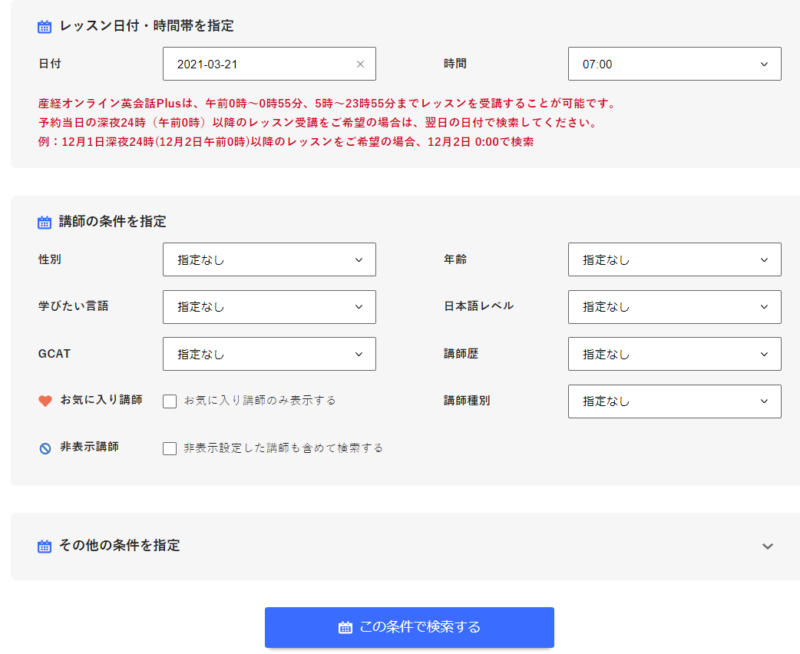Viewport: 800px width, 654px height.
Task: Open the 時間 dropdown showing 07:00
Action: pyautogui.click(x=674, y=63)
